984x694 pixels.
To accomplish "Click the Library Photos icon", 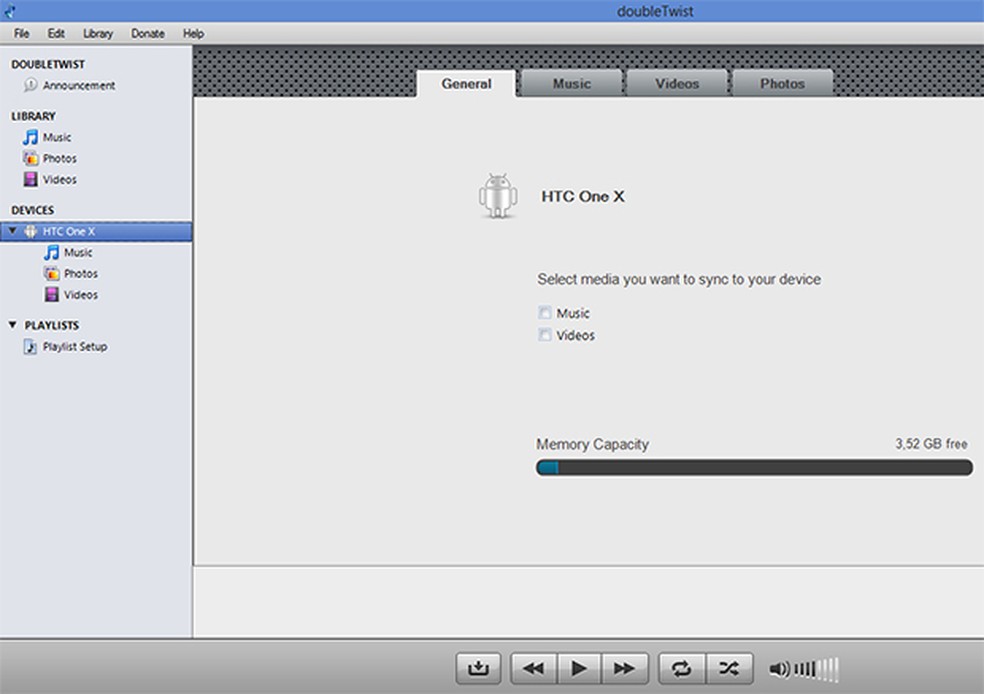I will (30, 158).
